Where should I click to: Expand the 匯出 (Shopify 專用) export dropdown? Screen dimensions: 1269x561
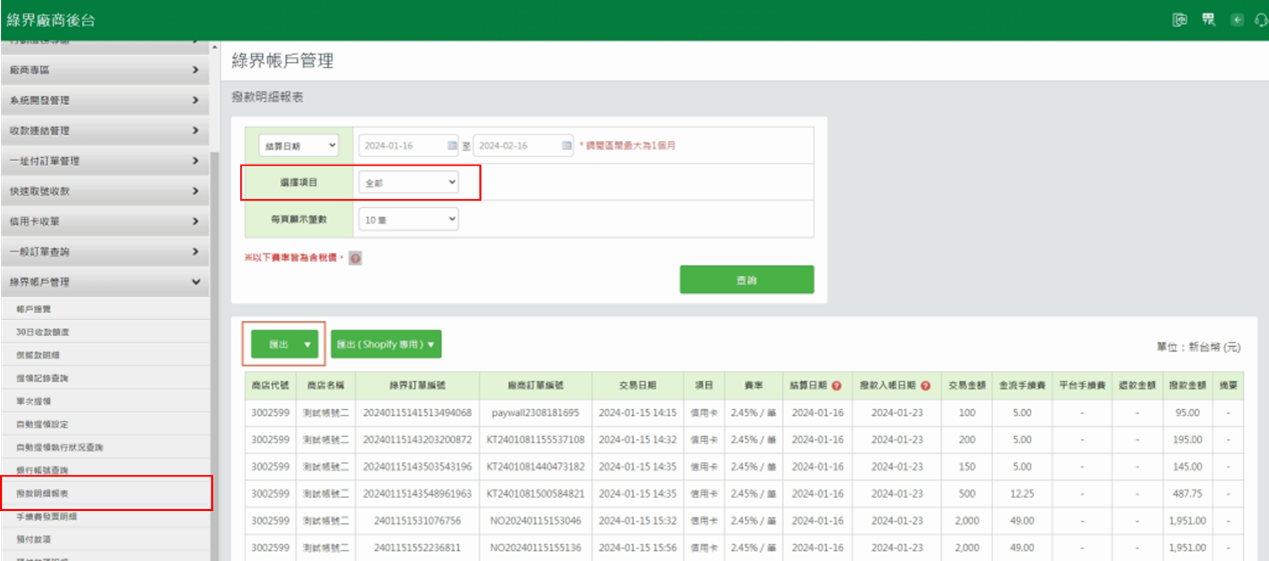point(386,344)
